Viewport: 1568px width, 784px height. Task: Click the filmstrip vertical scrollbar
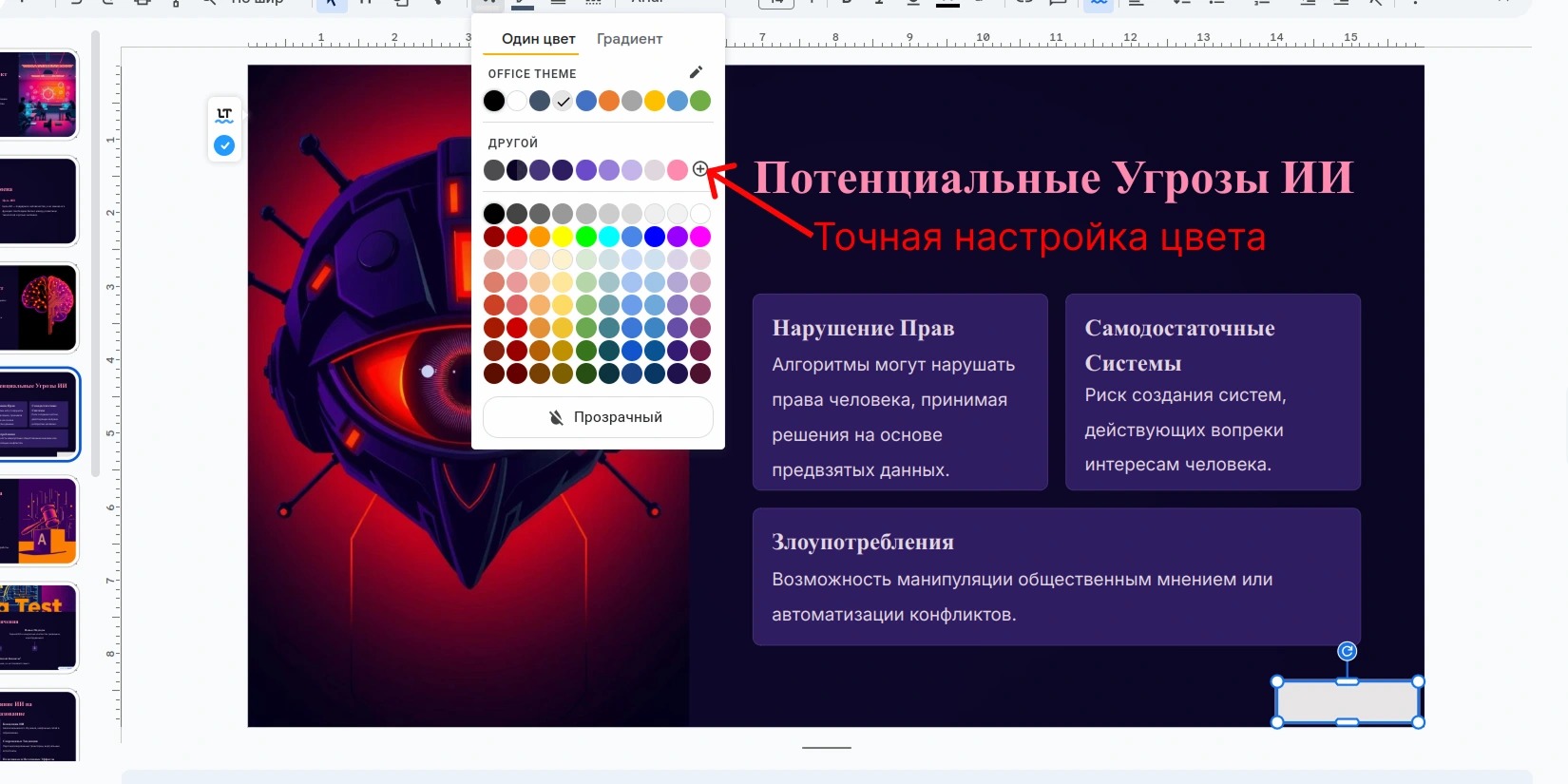pyautogui.click(x=95, y=253)
